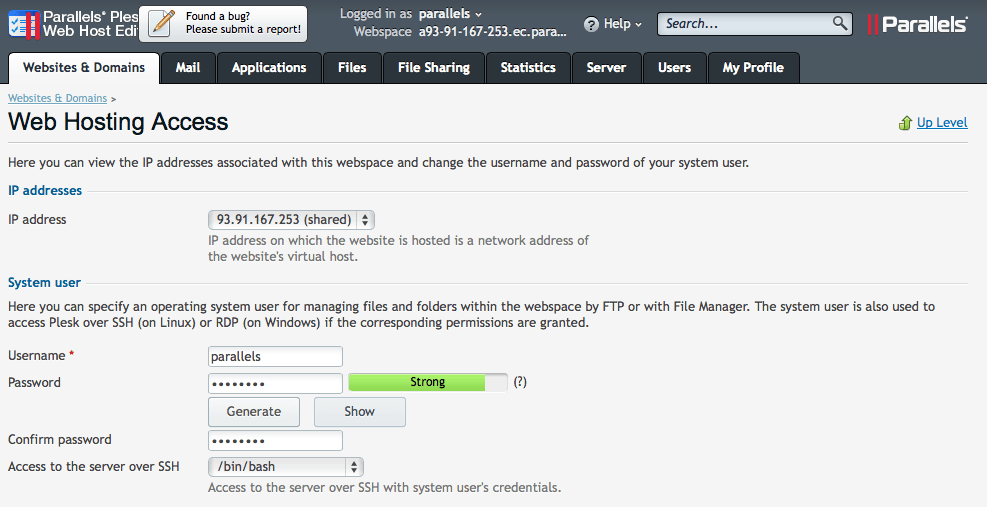Screen dimensions: 987x507
Task: Open the Mail tab
Action: [x=188, y=68]
